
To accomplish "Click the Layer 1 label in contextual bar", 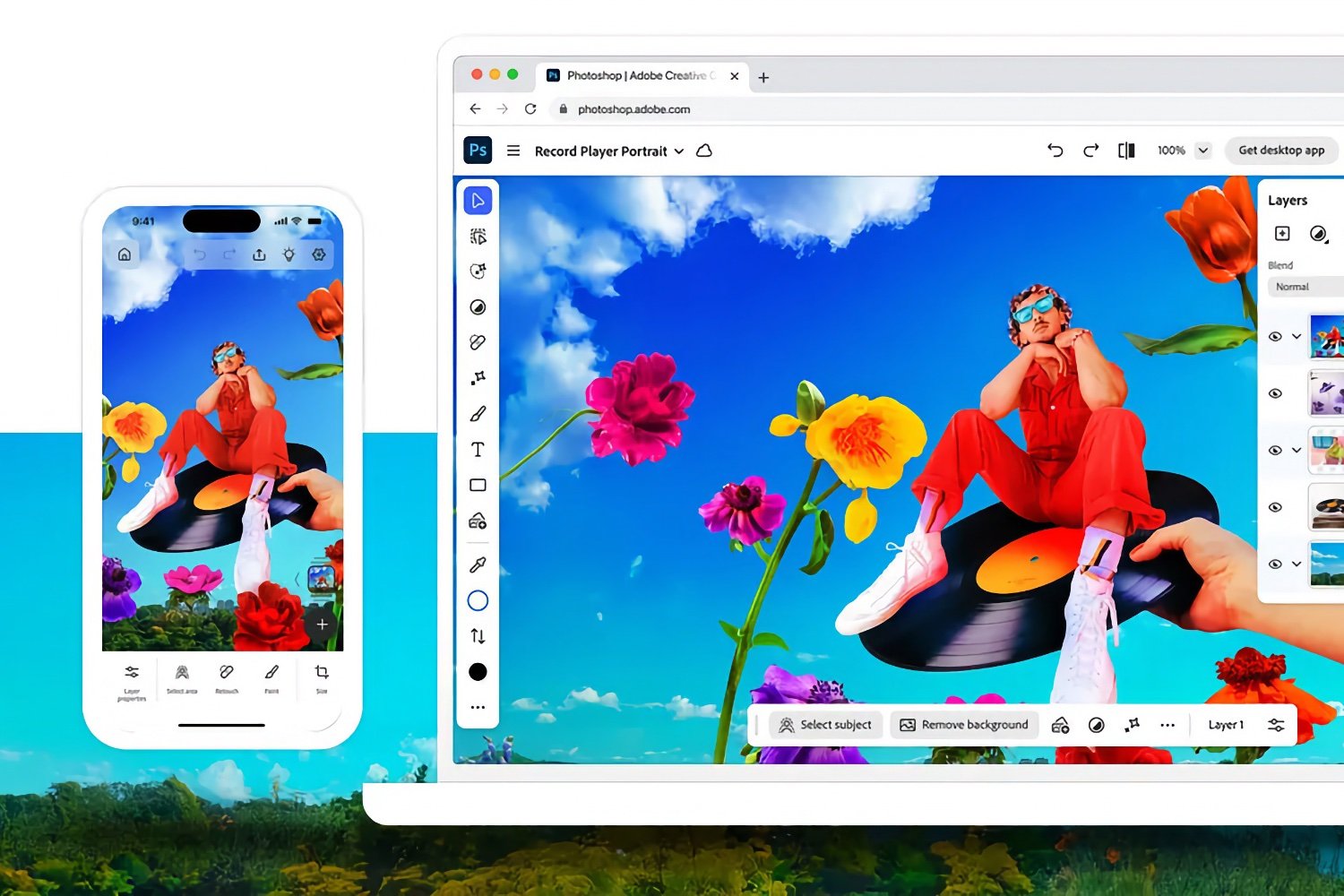I will point(1226,725).
